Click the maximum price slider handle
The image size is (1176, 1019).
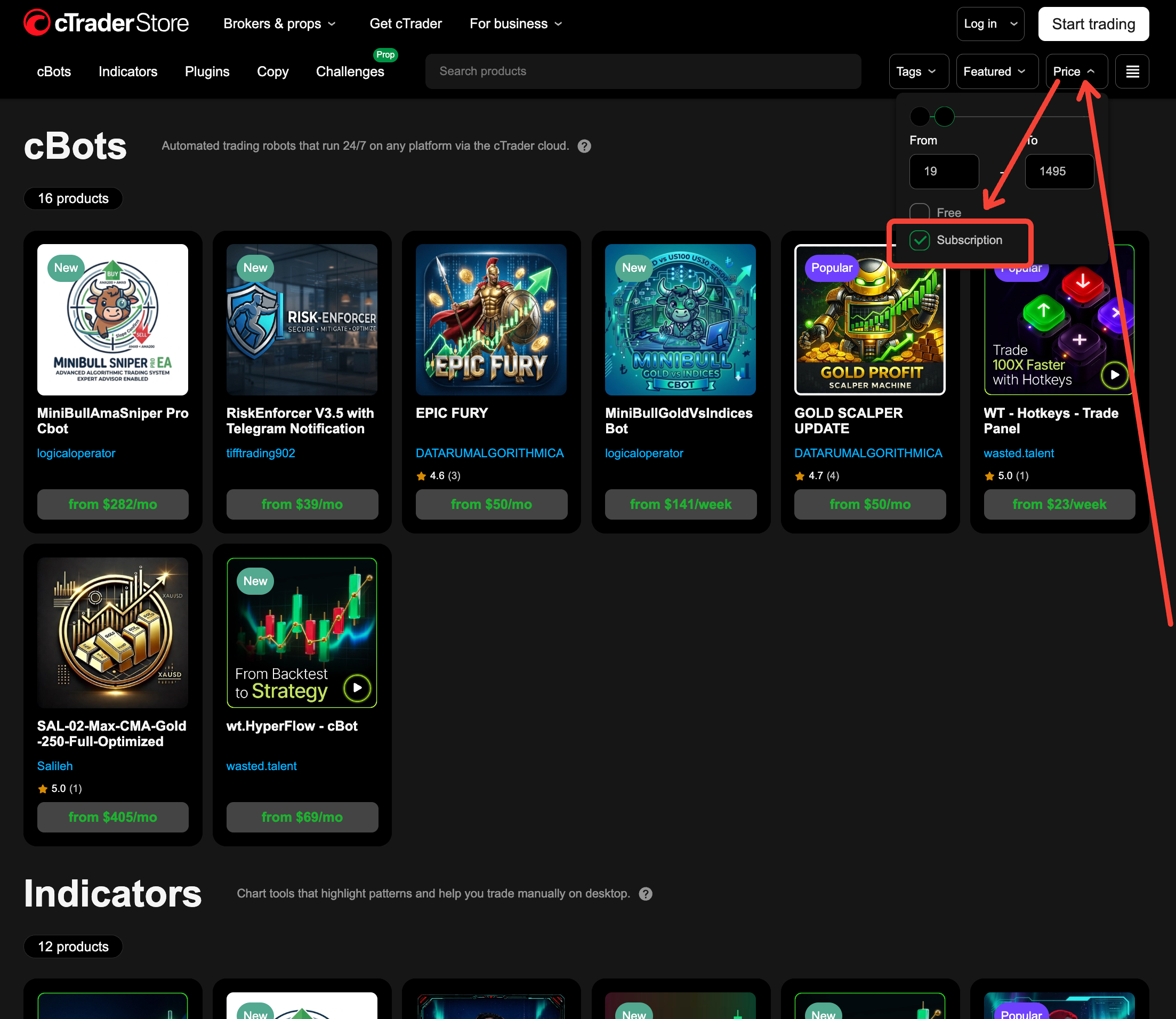(x=945, y=117)
